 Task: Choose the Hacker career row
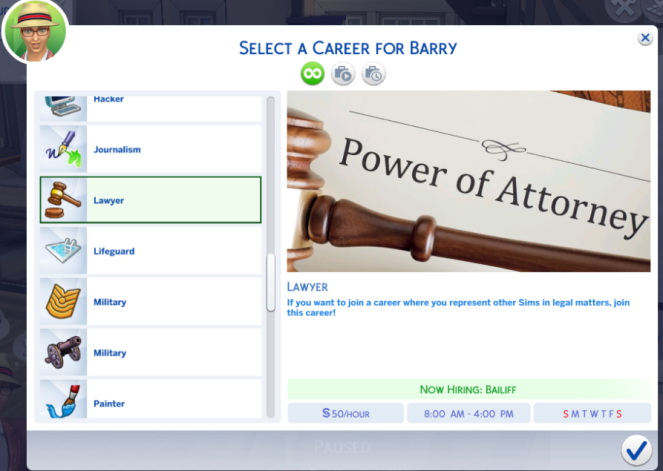(151, 109)
